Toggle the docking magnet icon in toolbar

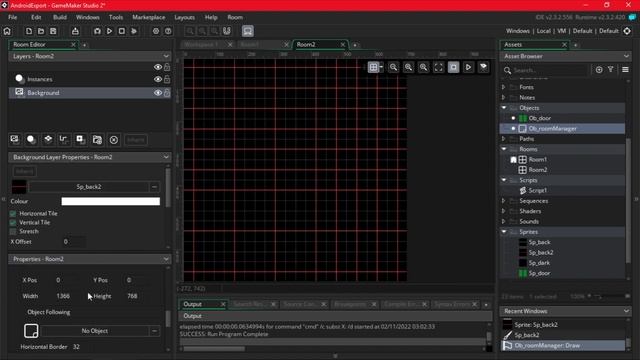pos(227,31)
